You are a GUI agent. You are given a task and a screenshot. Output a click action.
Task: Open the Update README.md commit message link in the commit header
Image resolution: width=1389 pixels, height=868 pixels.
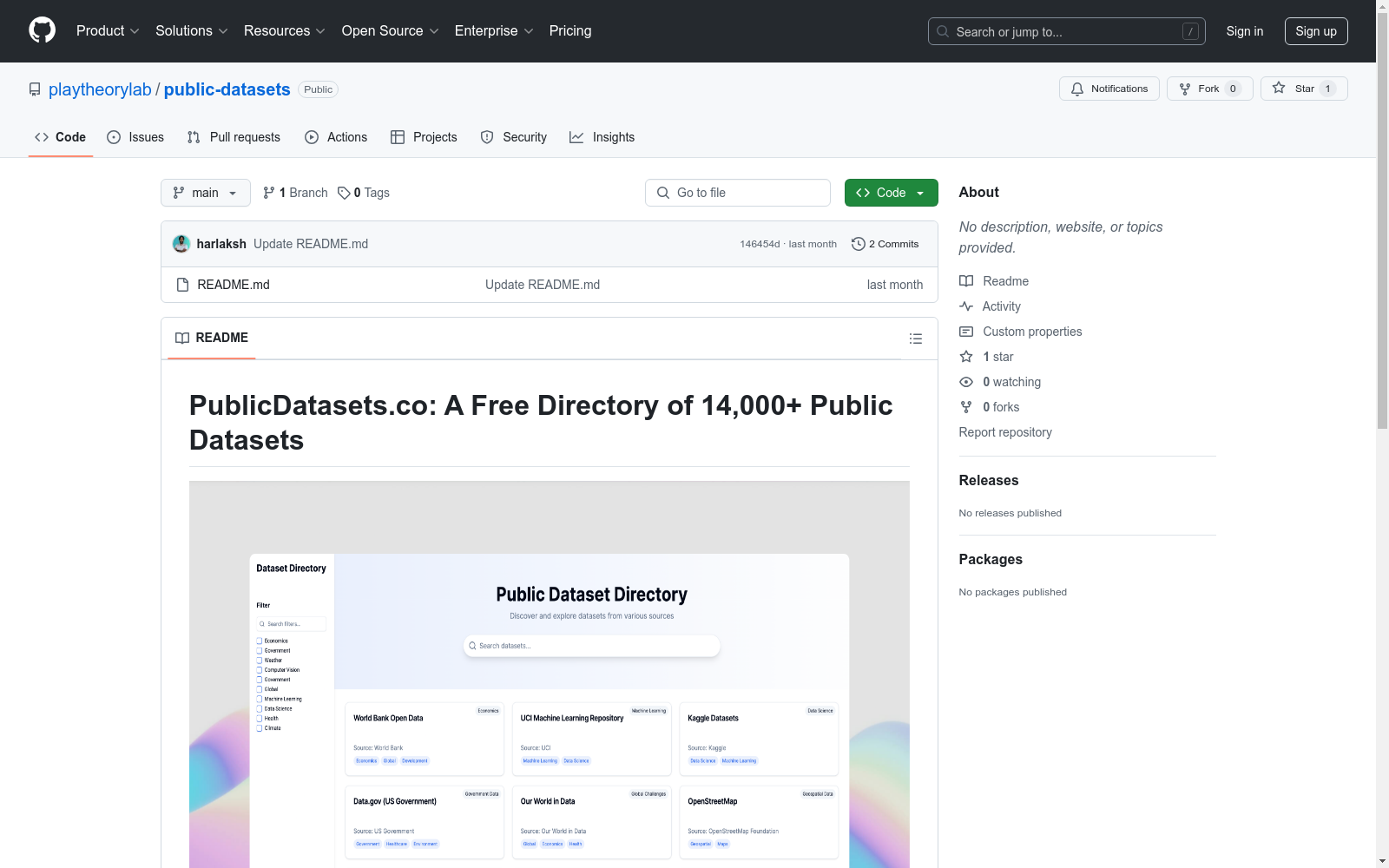[x=311, y=244]
